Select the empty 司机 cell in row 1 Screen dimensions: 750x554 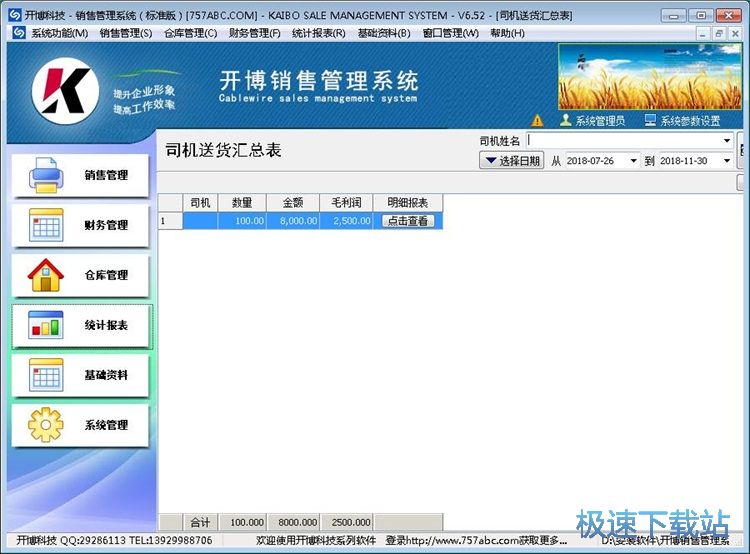click(200, 221)
